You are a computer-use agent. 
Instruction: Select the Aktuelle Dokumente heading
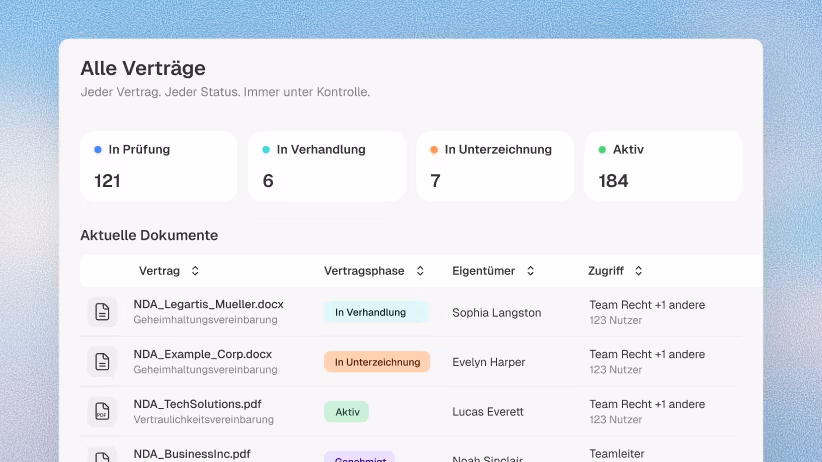pyautogui.click(x=149, y=235)
